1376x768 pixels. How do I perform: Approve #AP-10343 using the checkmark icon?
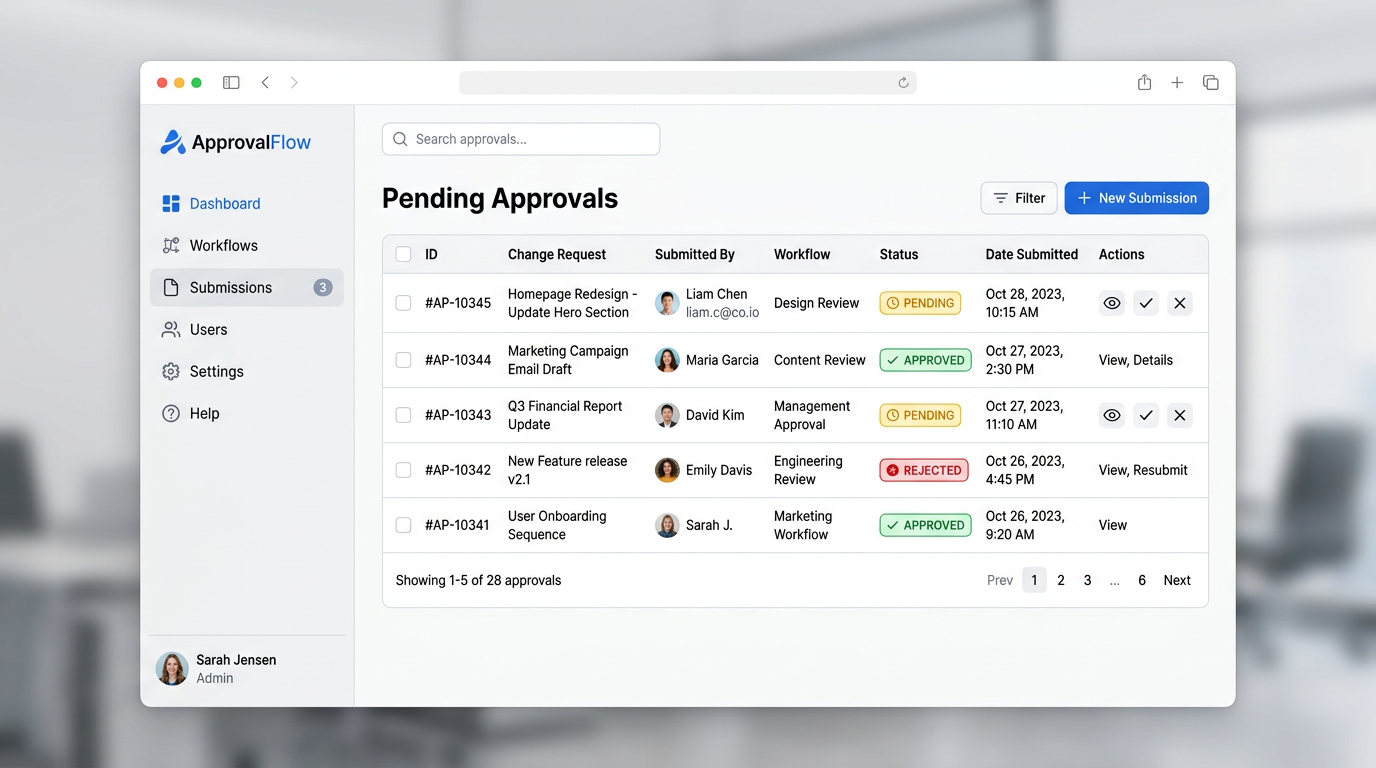(1146, 415)
